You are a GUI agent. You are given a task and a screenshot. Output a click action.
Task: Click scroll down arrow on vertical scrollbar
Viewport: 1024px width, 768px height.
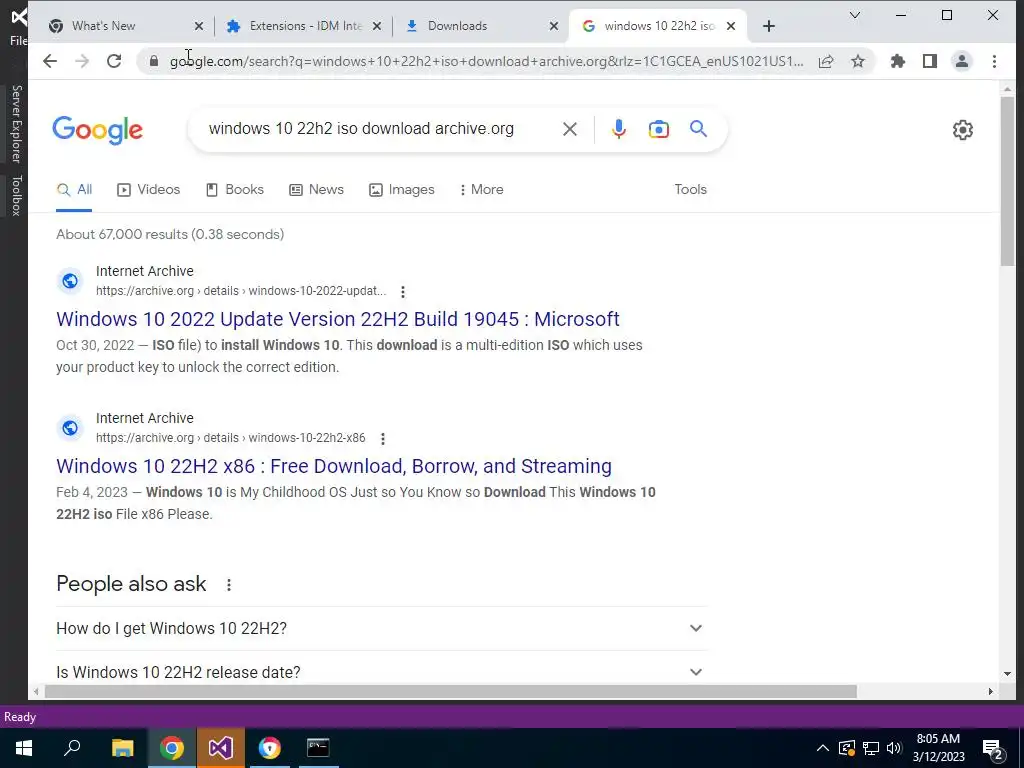1008,674
